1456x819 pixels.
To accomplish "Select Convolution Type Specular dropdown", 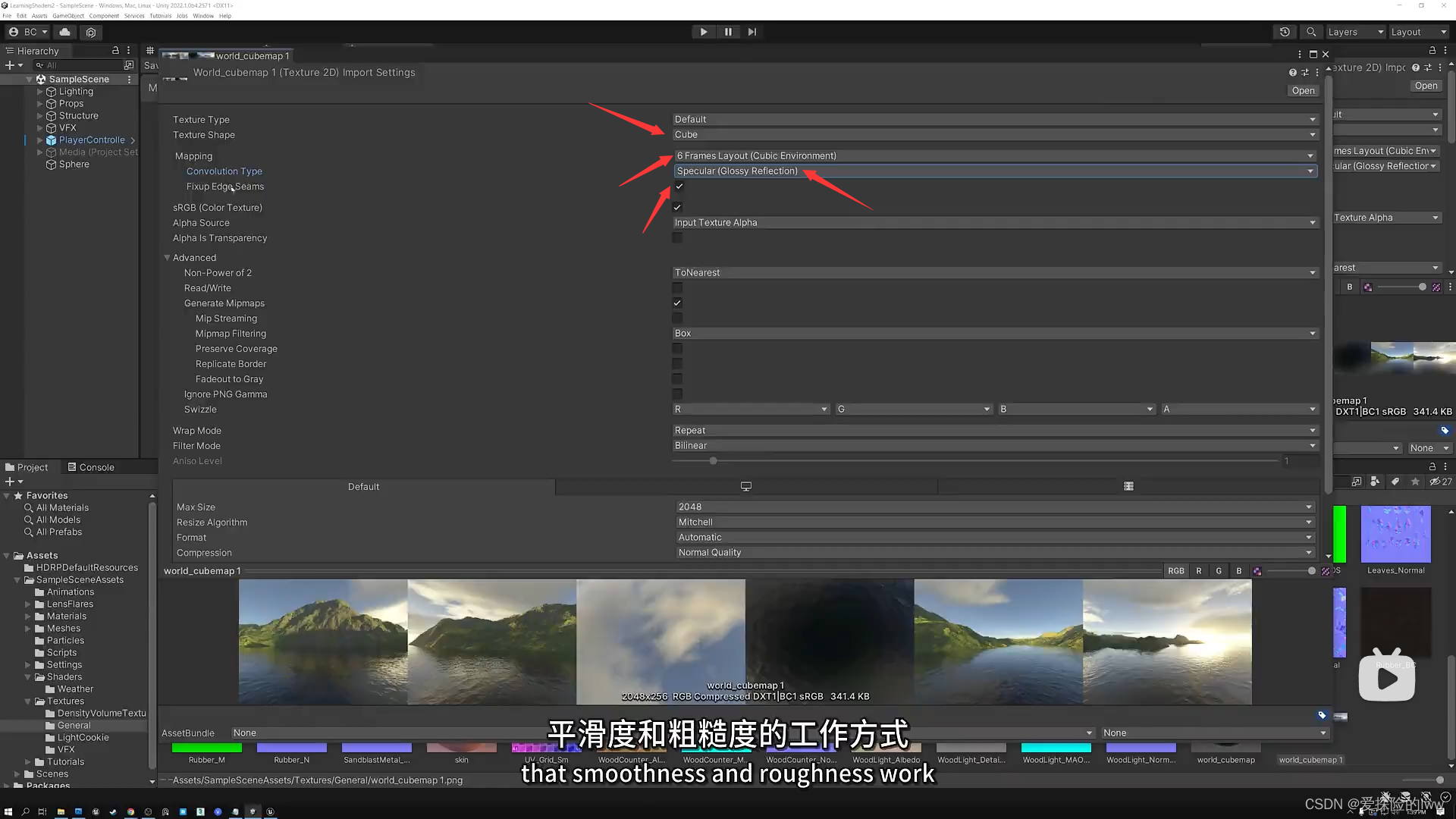I will 994,170.
